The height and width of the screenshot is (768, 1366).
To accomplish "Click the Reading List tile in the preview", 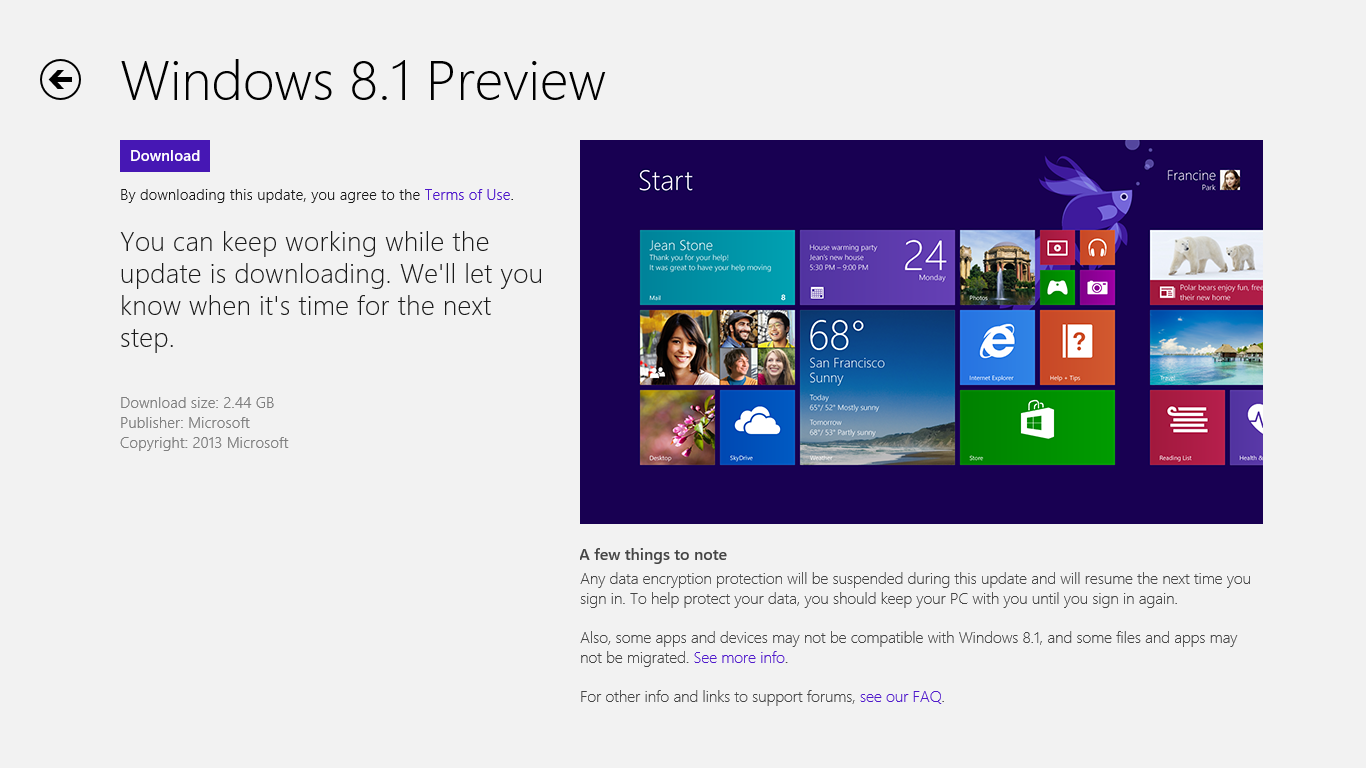I will pyautogui.click(x=1187, y=427).
